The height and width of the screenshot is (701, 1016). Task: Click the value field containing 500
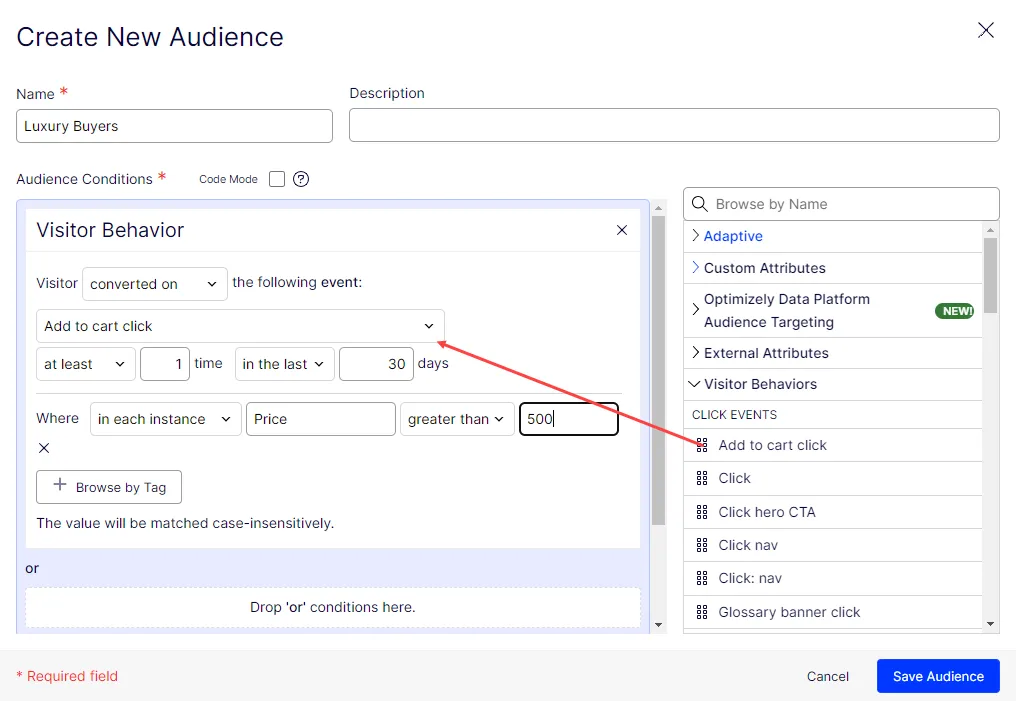point(569,419)
